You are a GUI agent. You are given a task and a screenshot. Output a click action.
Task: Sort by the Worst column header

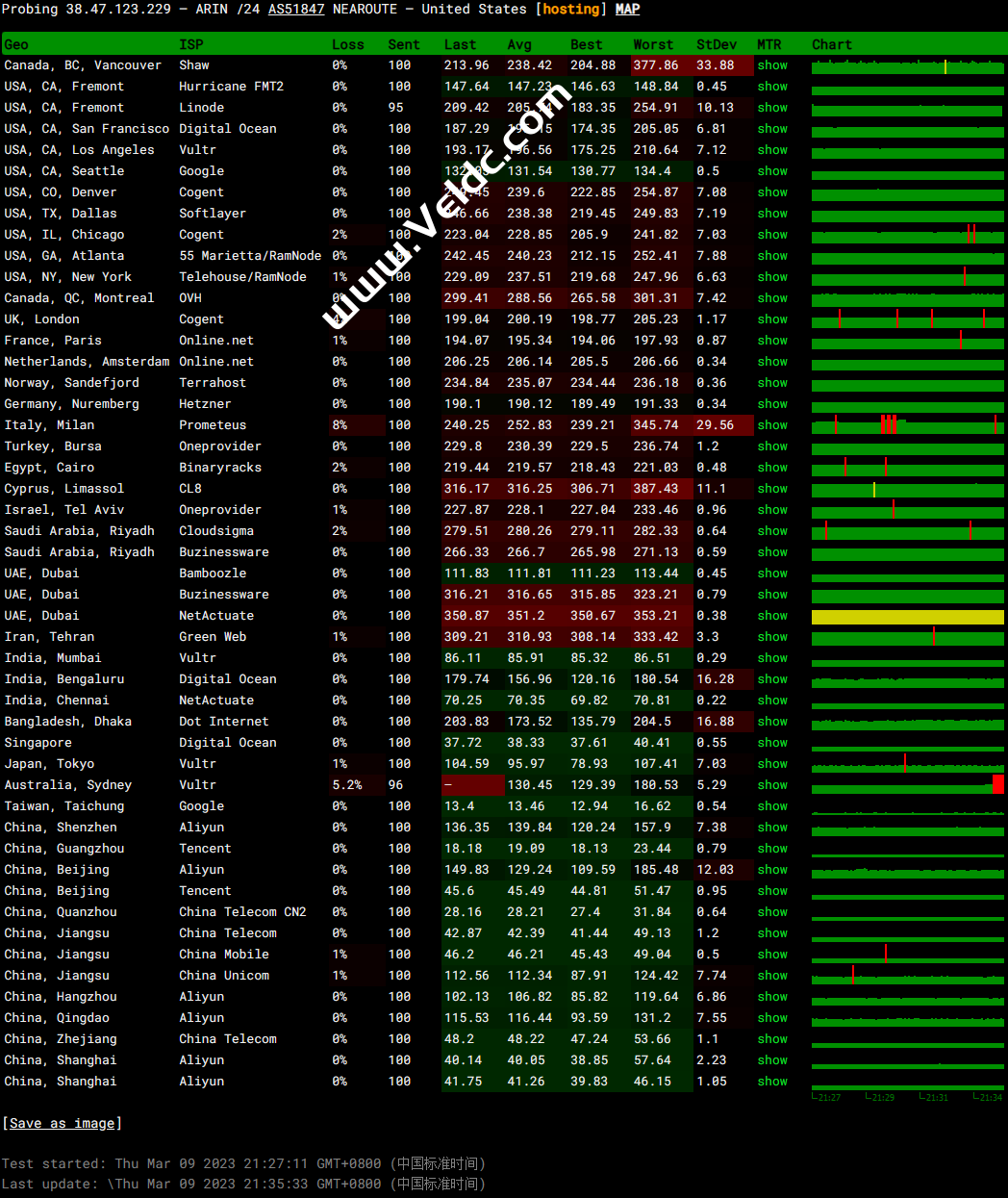tap(653, 44)
